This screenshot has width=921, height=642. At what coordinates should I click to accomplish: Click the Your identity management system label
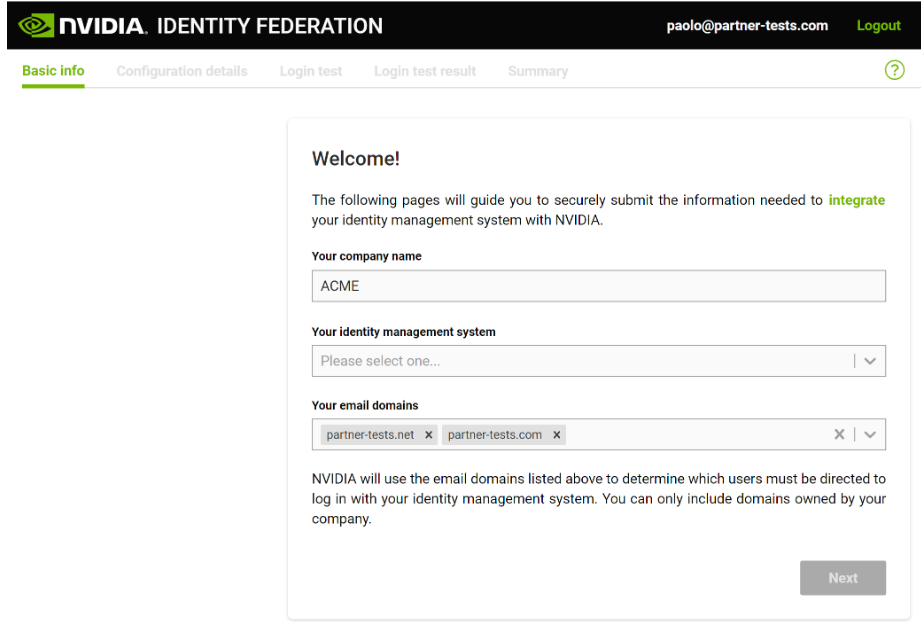[x=404, y=332]
